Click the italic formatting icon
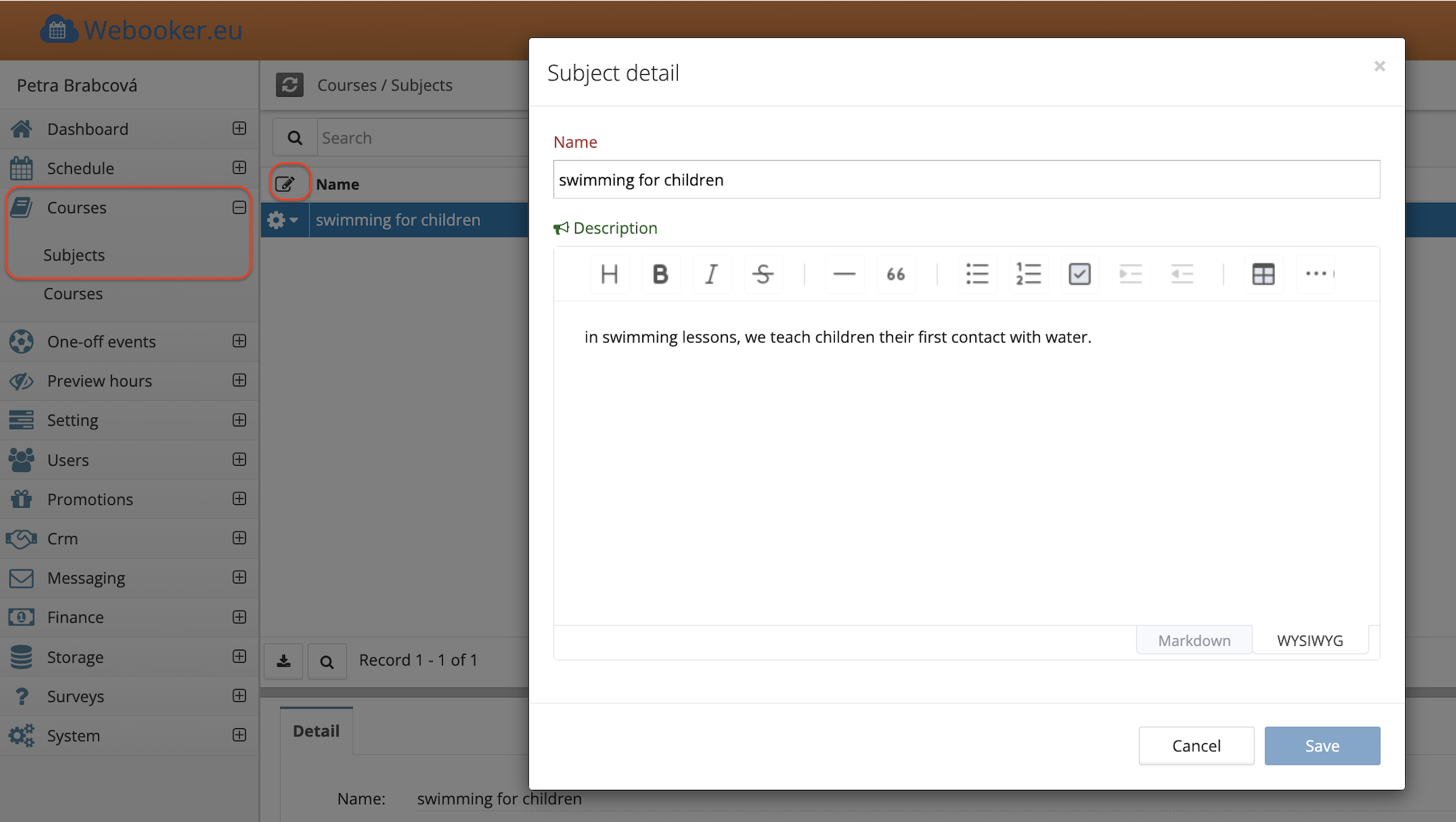 coord(711,274)
